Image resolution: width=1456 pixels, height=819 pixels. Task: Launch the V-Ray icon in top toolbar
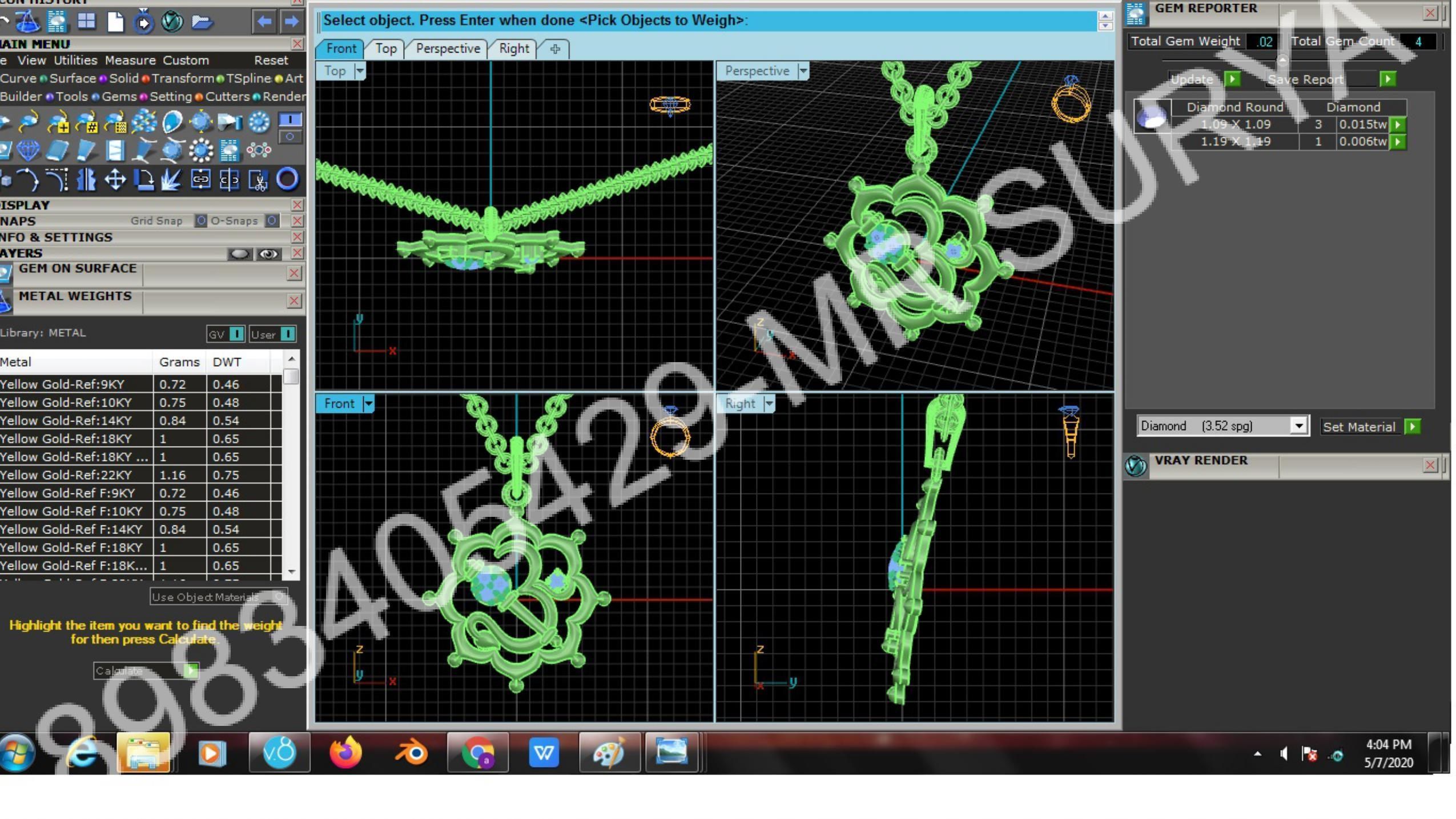coord(172,22)
